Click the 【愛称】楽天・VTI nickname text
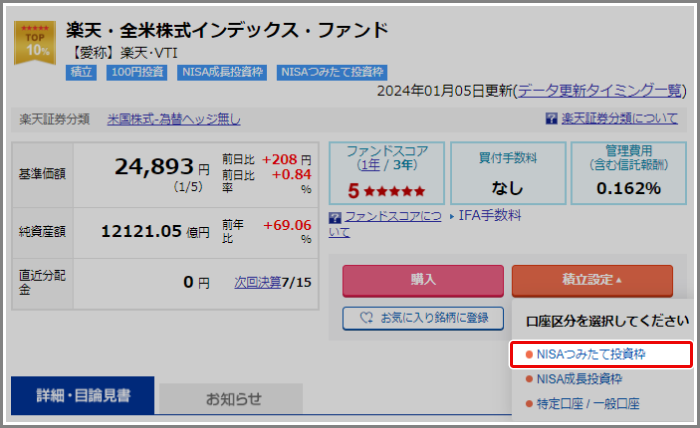The width and height of the screenshot is (700, 428). tap(123, 53)
